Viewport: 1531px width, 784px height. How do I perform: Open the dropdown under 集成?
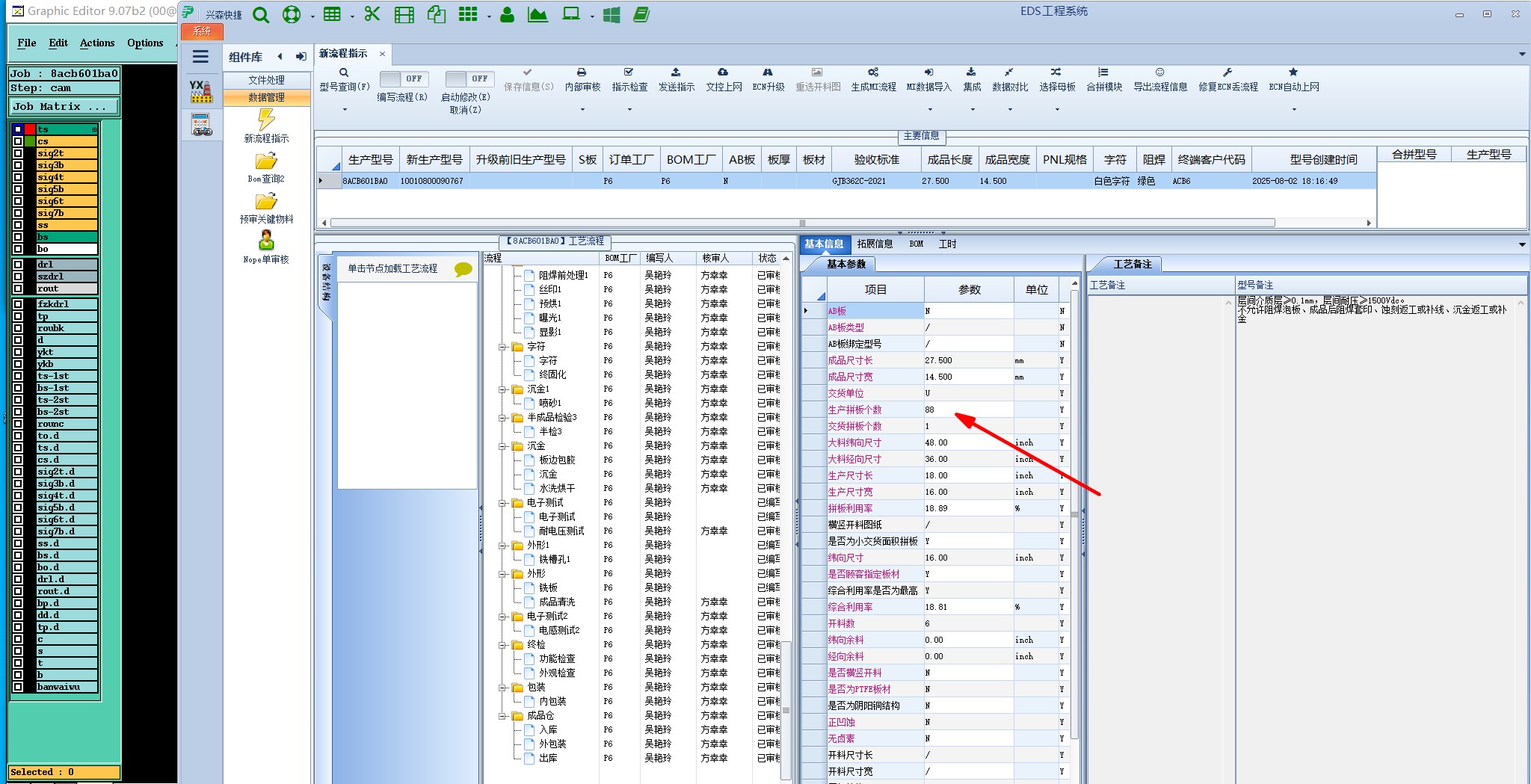point(972,110)
